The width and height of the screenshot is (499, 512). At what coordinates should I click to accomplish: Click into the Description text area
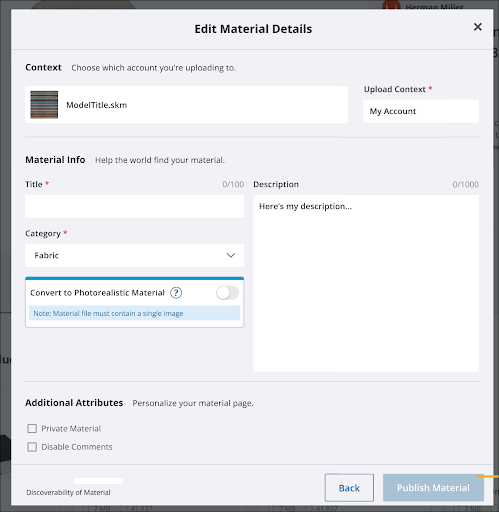click(366, 283)
